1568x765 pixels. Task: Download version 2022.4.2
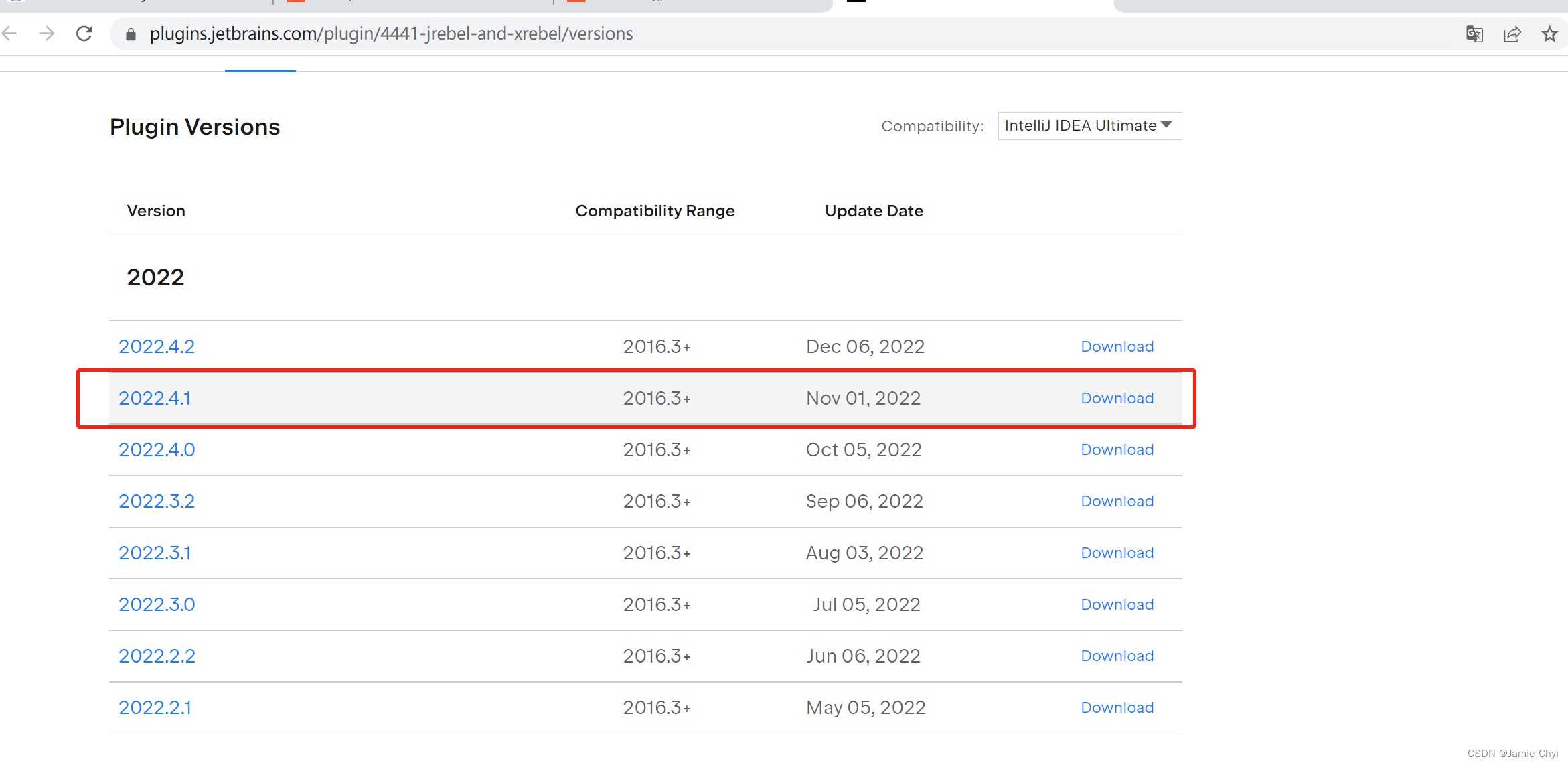coord(1117,346)
